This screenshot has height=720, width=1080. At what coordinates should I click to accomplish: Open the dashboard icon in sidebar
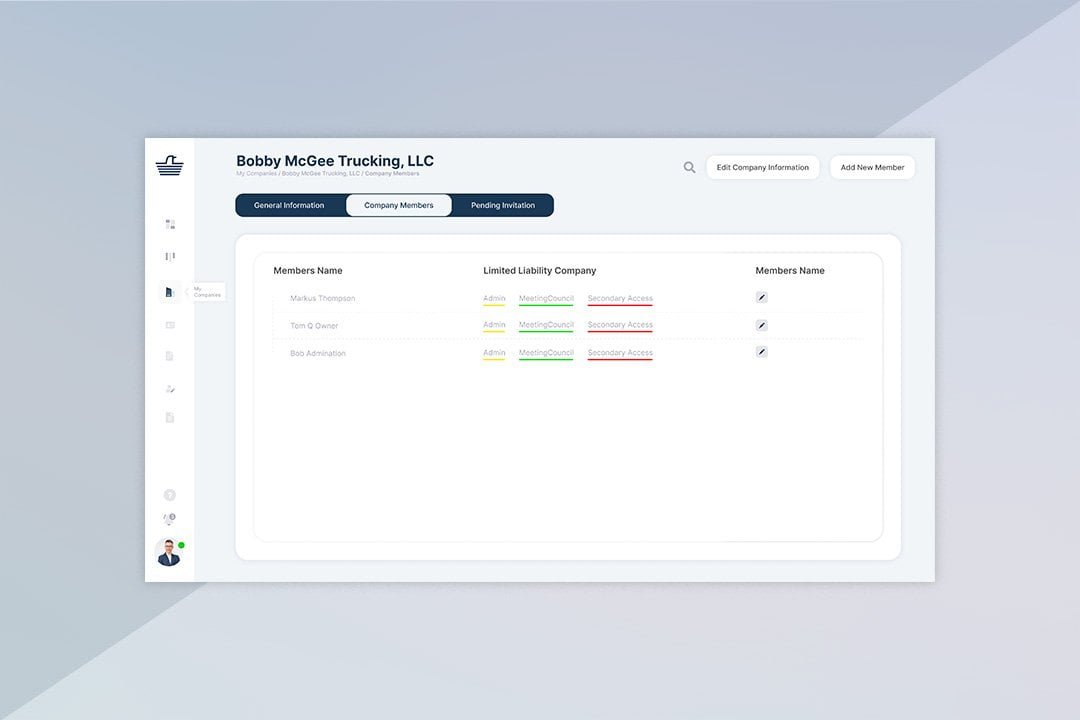[170, 224]
